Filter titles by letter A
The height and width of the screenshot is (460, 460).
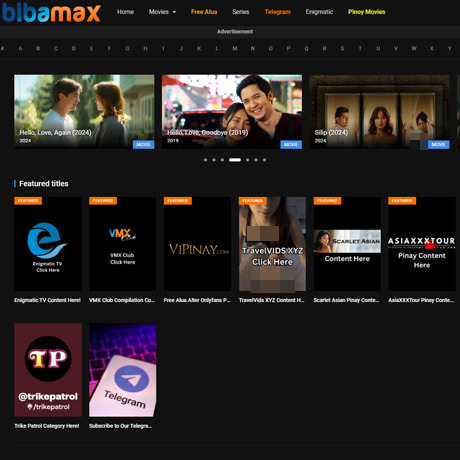point(20,49)
